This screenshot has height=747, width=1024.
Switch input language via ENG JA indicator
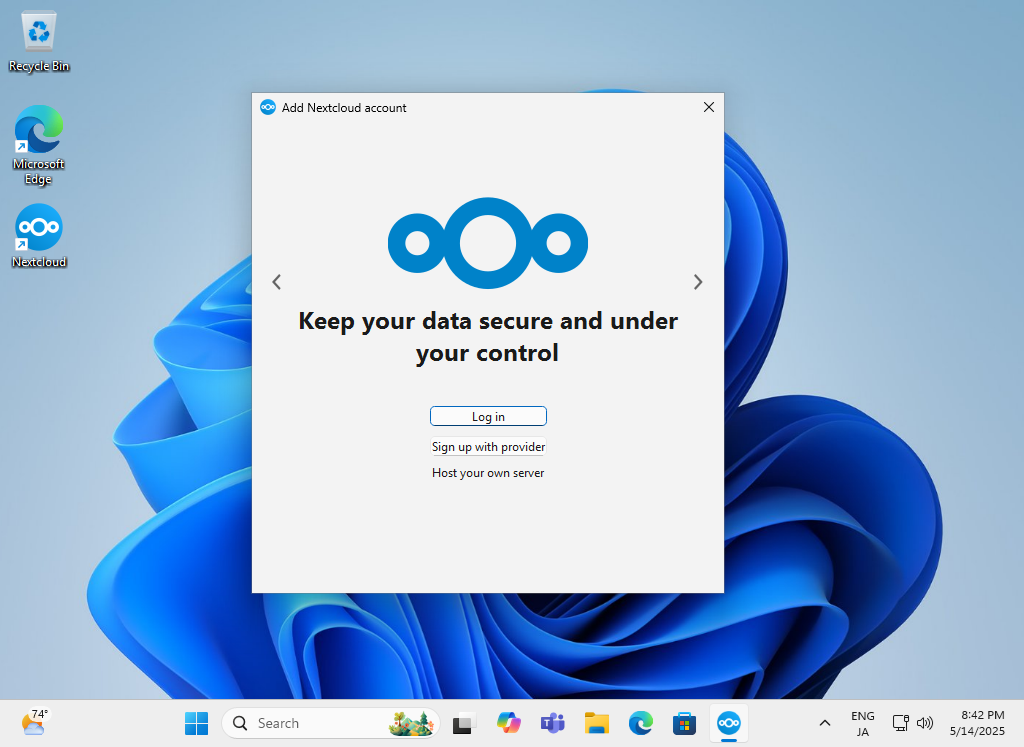(862, 722)
